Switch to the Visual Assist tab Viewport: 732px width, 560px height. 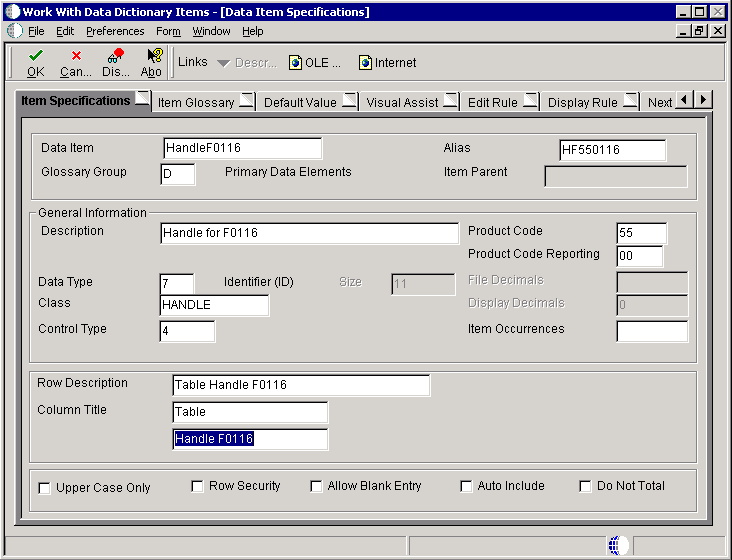point(410,102)
